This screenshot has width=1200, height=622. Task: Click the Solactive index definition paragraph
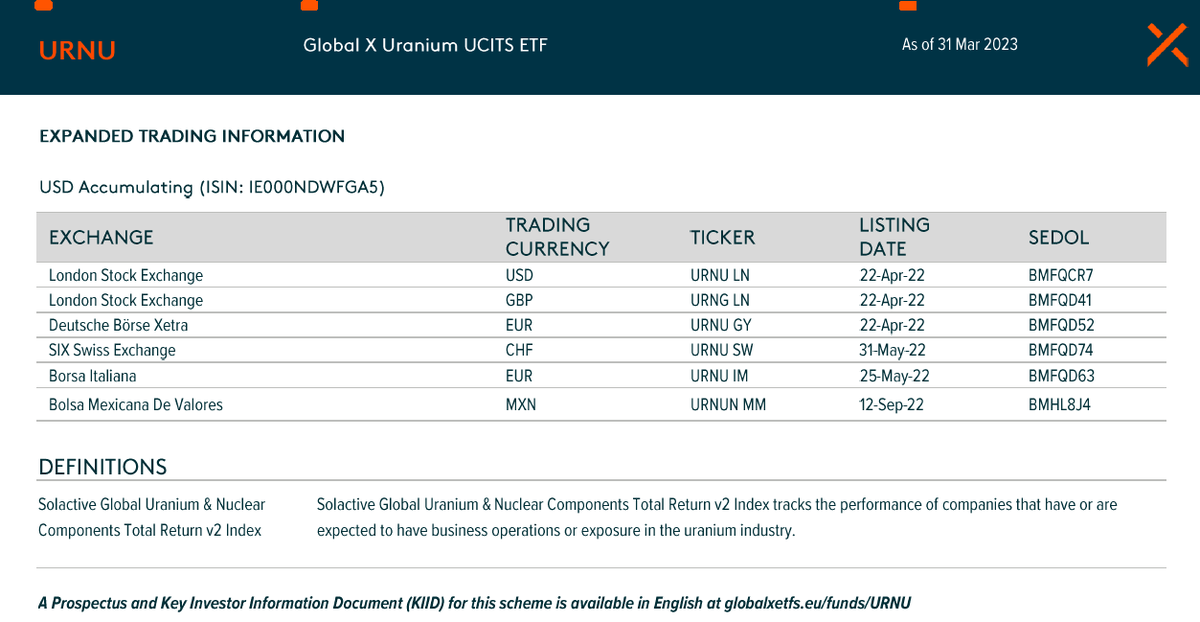[x=717, y=517]
